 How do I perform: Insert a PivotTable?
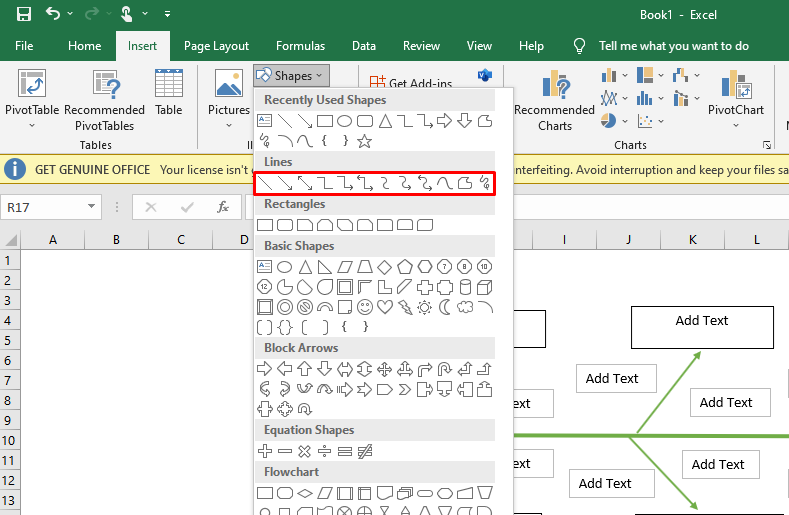tap(32, 100)
